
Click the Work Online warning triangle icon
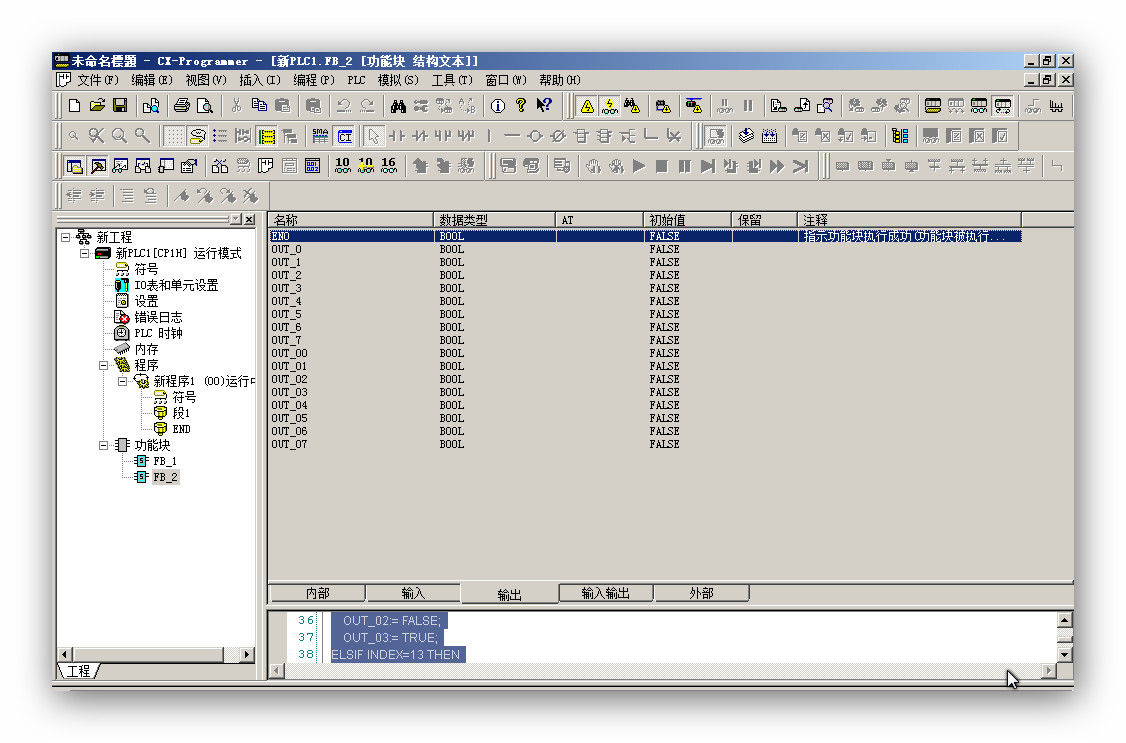tap(587, 105)
